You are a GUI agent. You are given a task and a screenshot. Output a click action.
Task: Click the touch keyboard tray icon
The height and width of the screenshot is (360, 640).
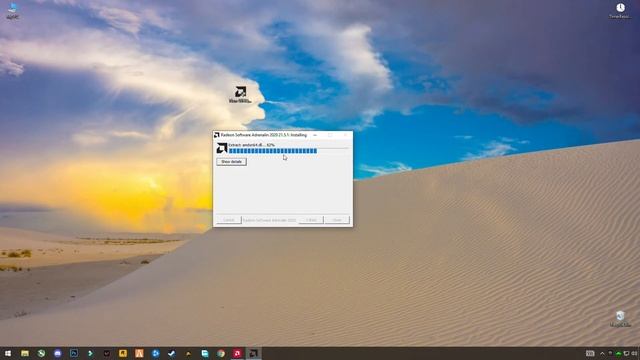590,353
